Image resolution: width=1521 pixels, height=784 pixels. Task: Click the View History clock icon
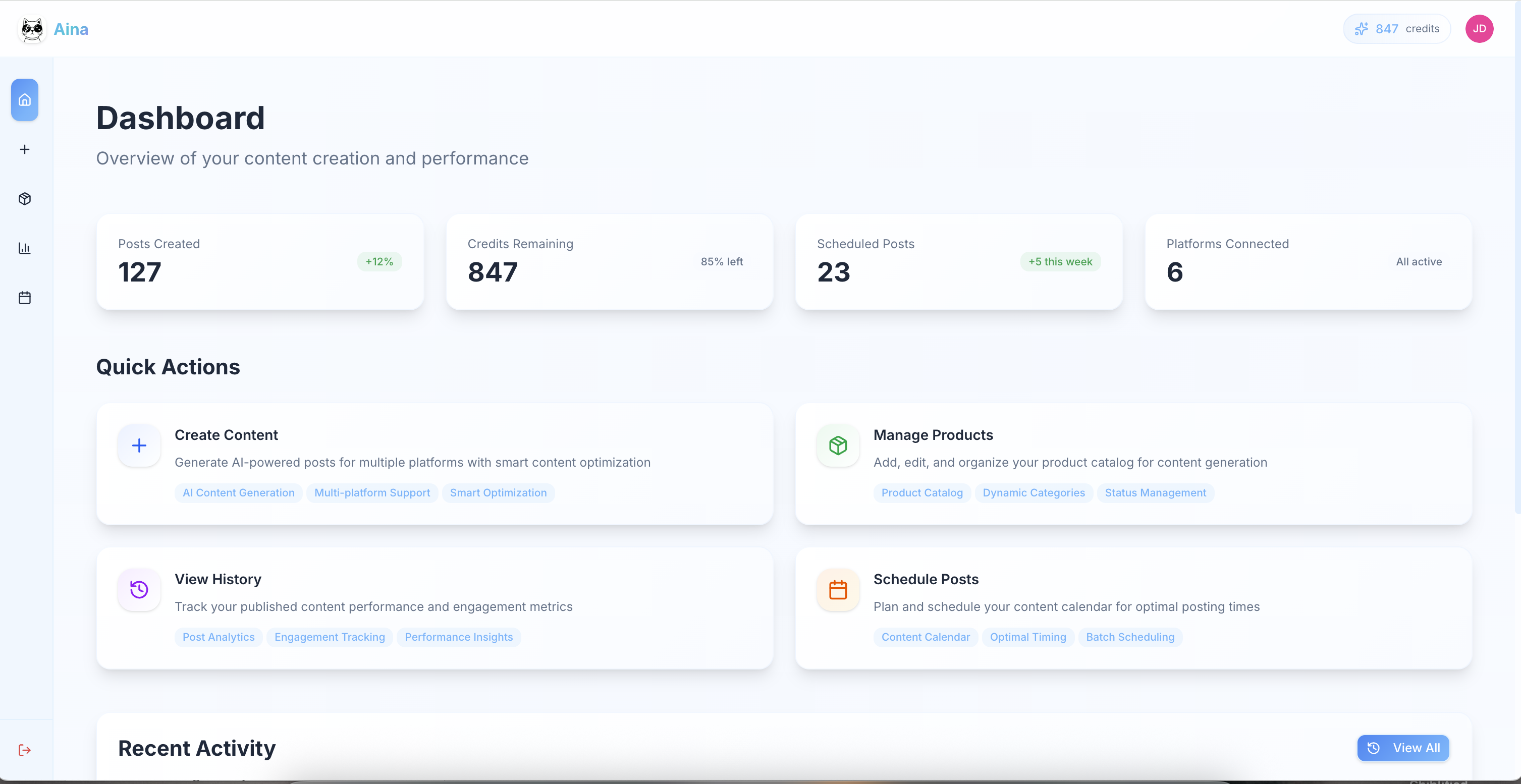point(139,589)
